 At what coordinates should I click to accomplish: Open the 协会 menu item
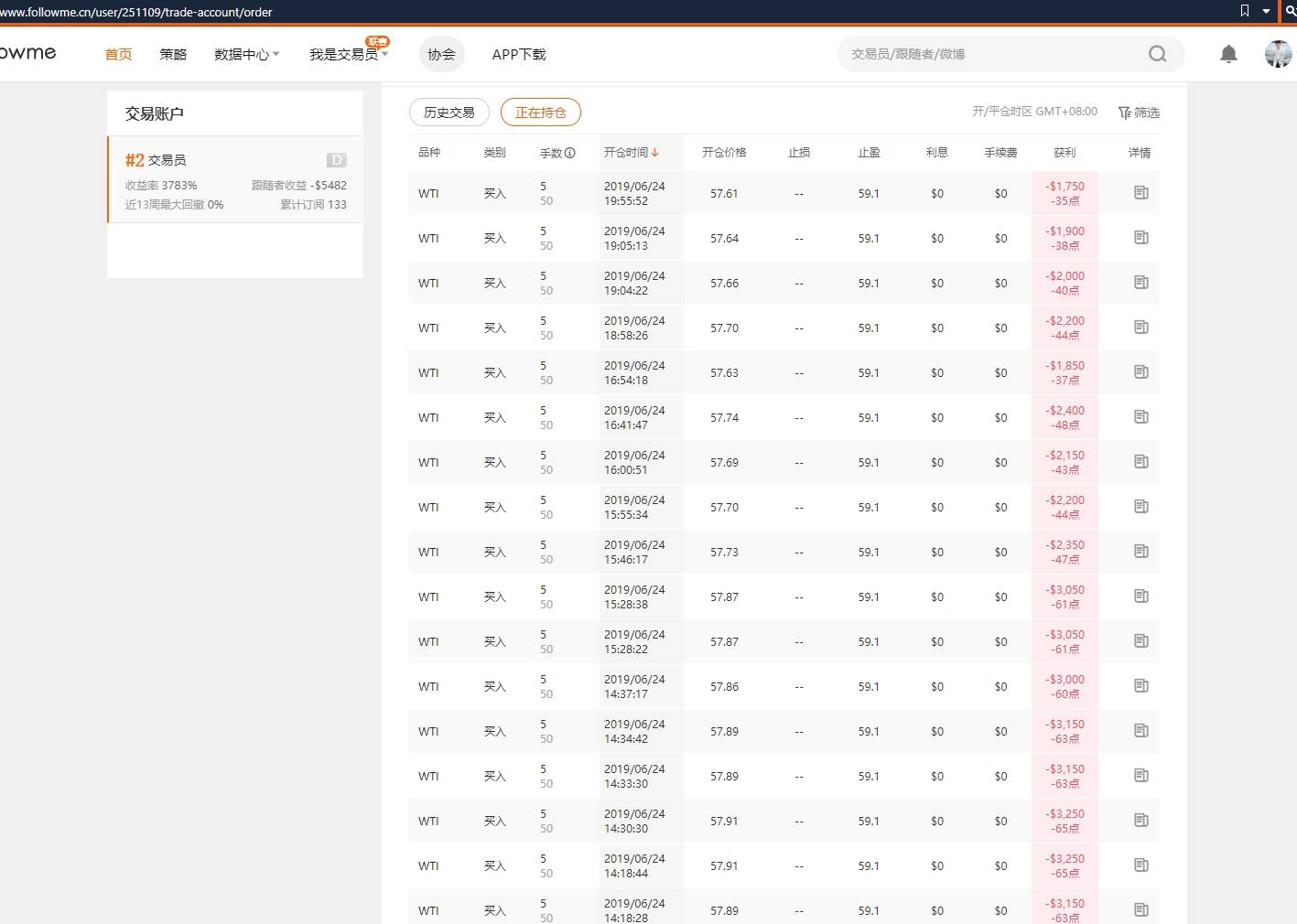pos(441,54)
